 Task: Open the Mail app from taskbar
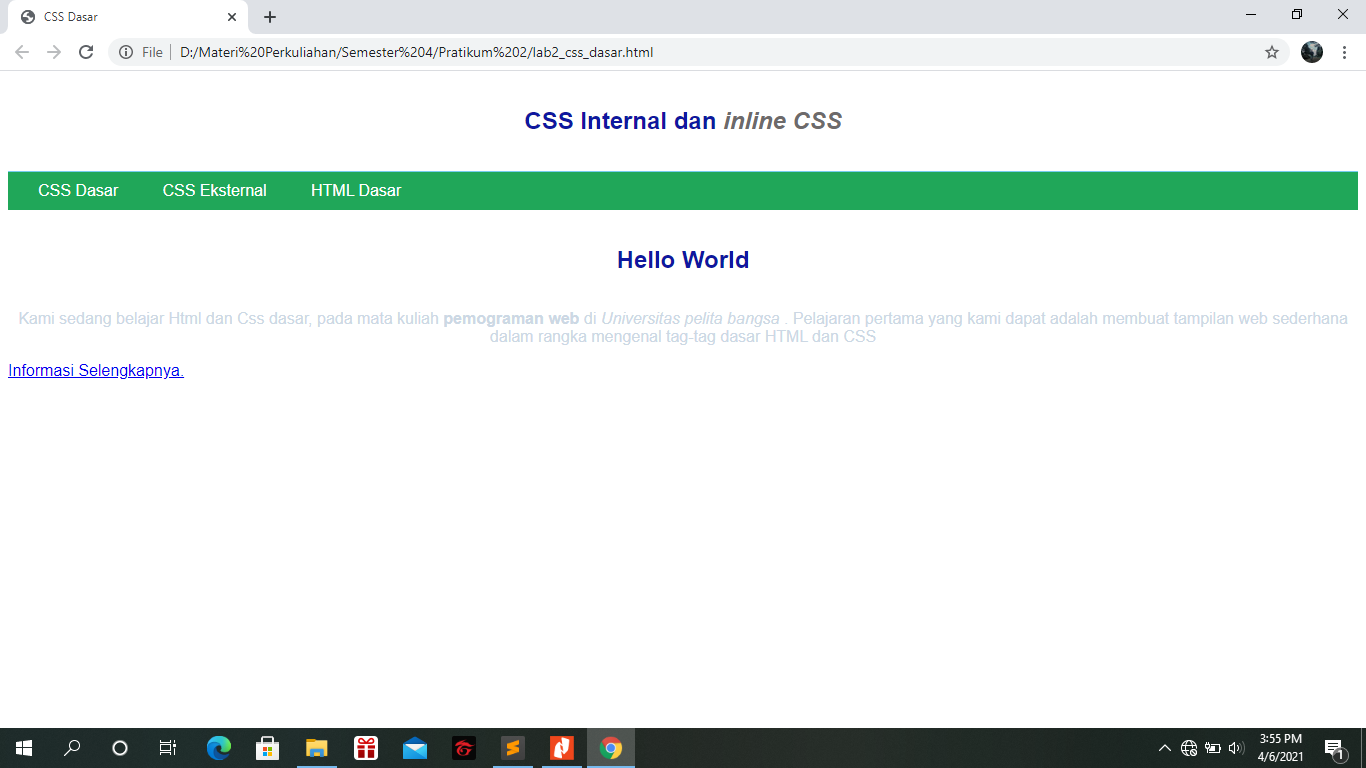[x=415, y=748]
